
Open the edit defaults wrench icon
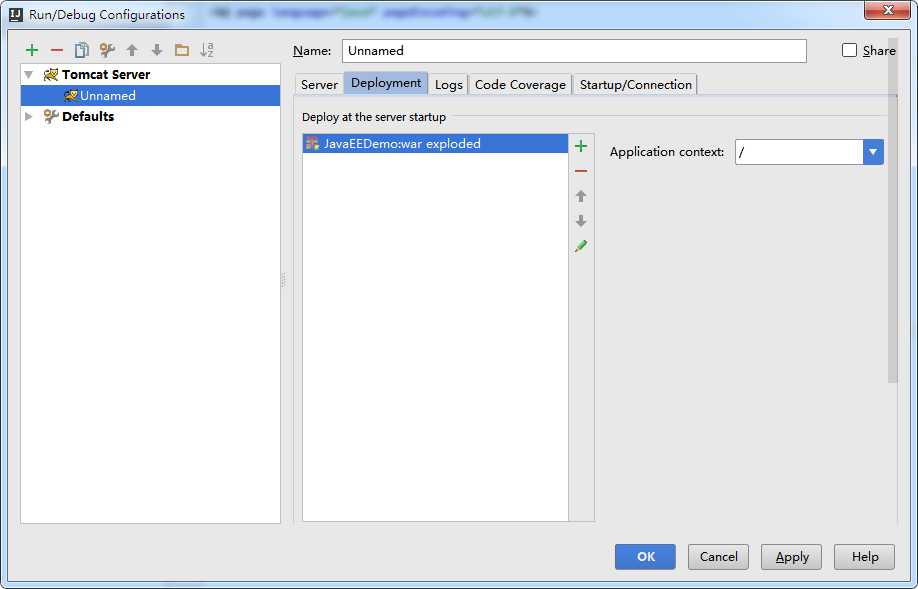(x=107, y=50)
